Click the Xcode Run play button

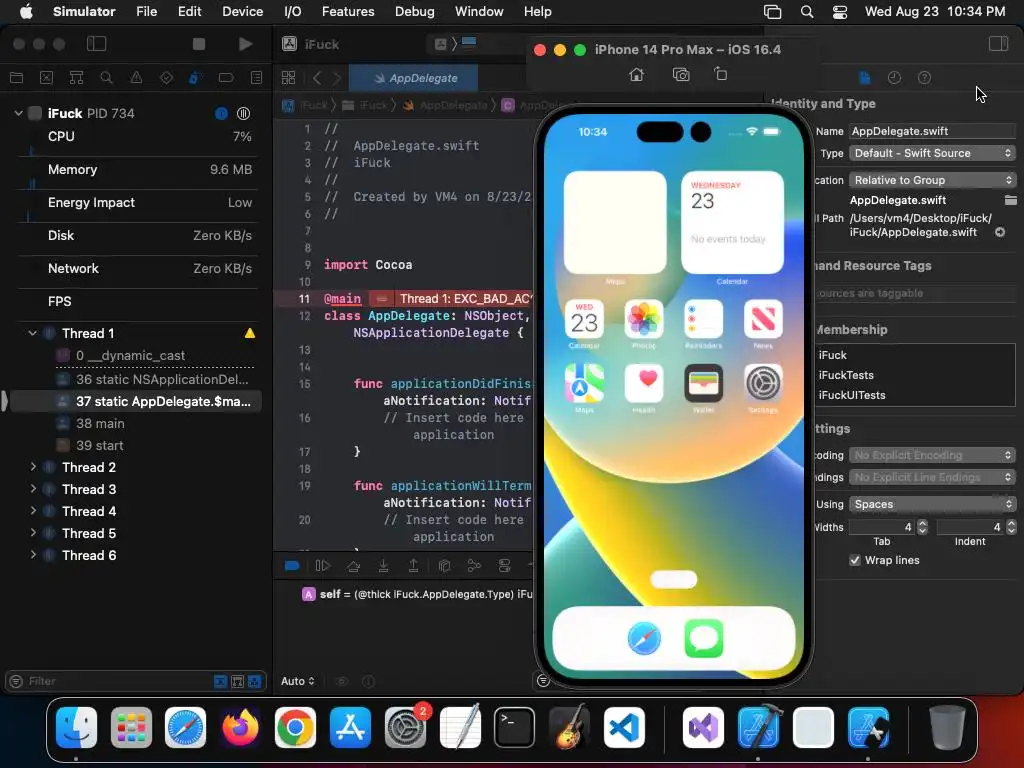click(246, 44)
